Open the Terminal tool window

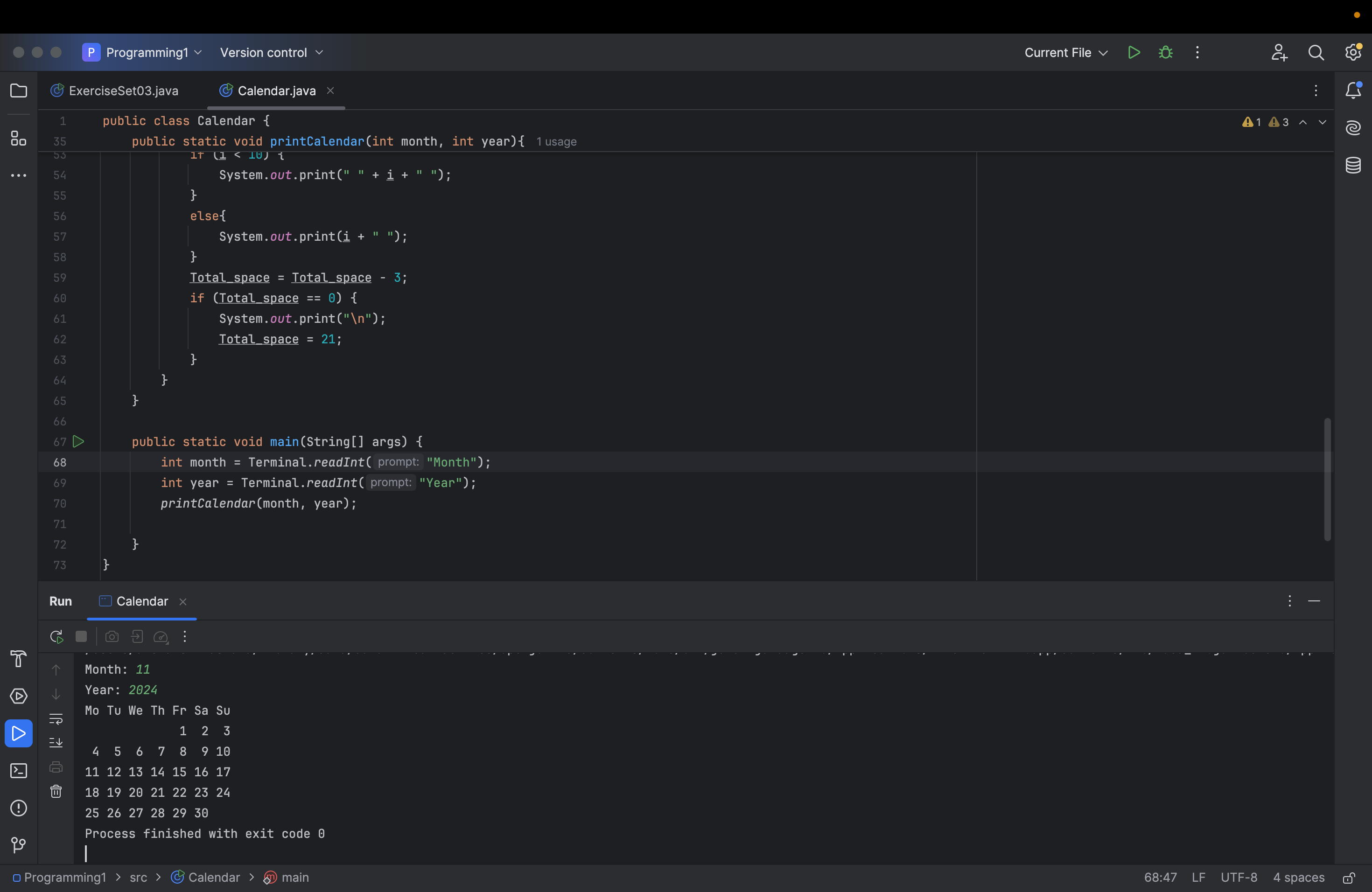click(19, 770)
